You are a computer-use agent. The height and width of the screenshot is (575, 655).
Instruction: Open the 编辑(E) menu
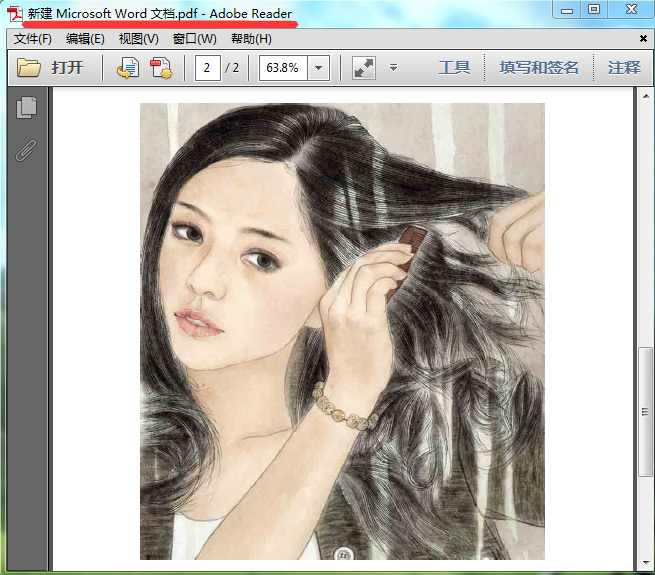(85, 39)
